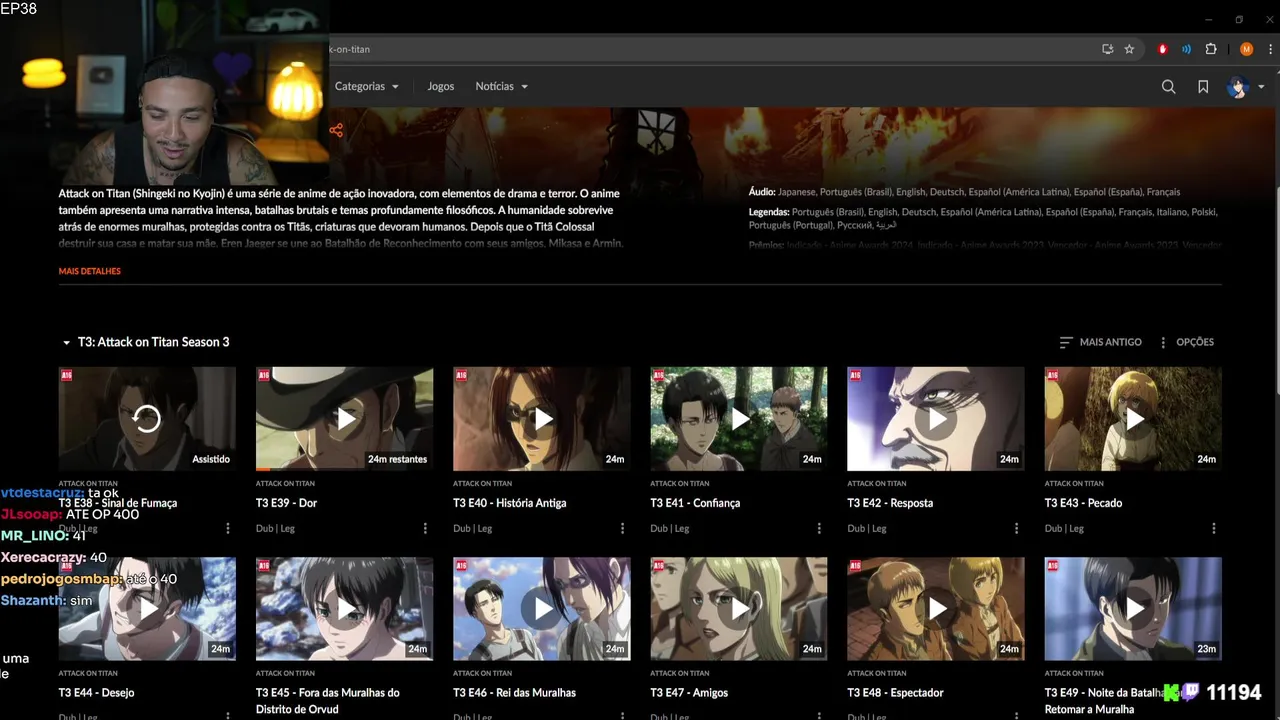The width and height of the screenshot is (1280, 720).
Task: Open the T3 E40 - História Antiga title
Action: [509, 503]
